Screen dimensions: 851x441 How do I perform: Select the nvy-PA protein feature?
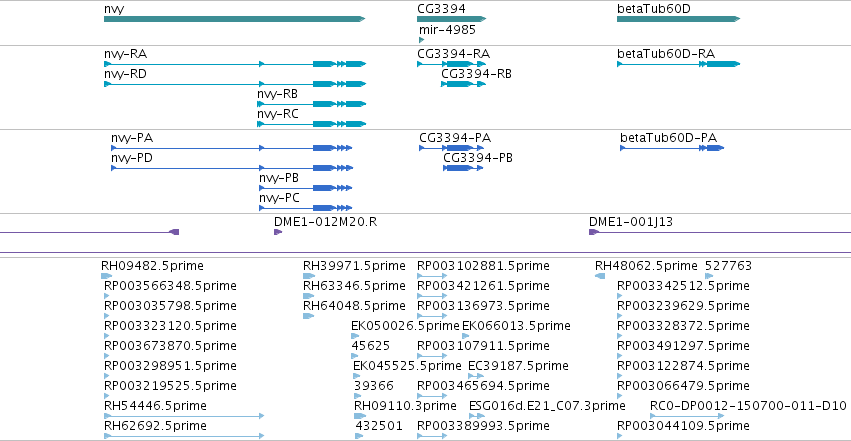pyautogui.click(x=232, y=148)
